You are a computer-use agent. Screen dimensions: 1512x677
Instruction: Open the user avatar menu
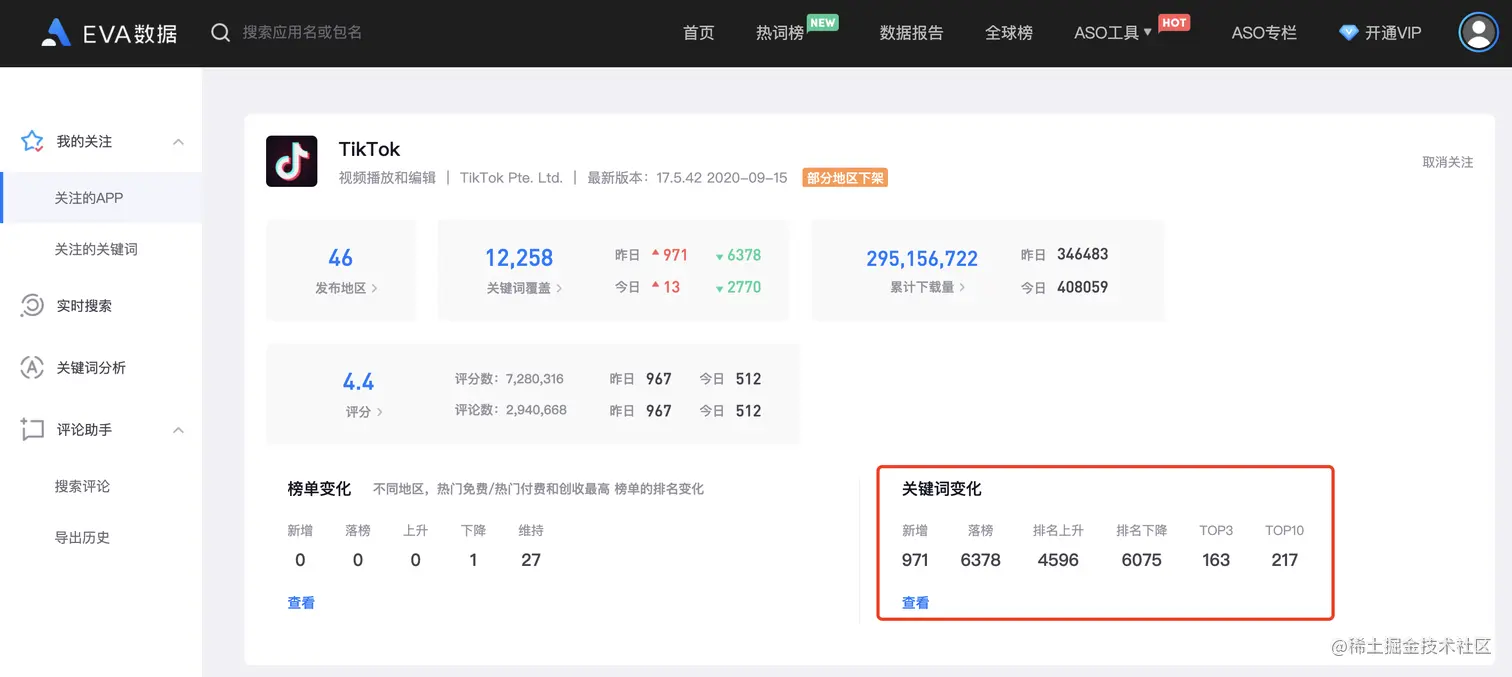click(x=1478, y=33)
